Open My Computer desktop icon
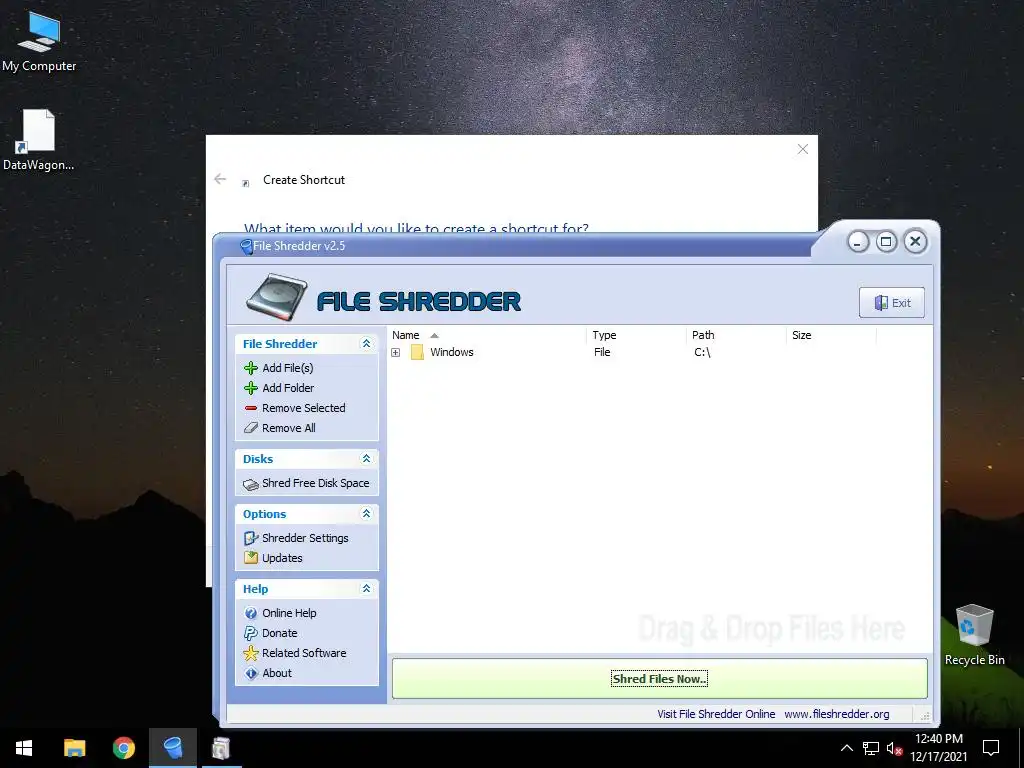The height and width of the screenshot is (768, 1024). [x=39, y=42]
